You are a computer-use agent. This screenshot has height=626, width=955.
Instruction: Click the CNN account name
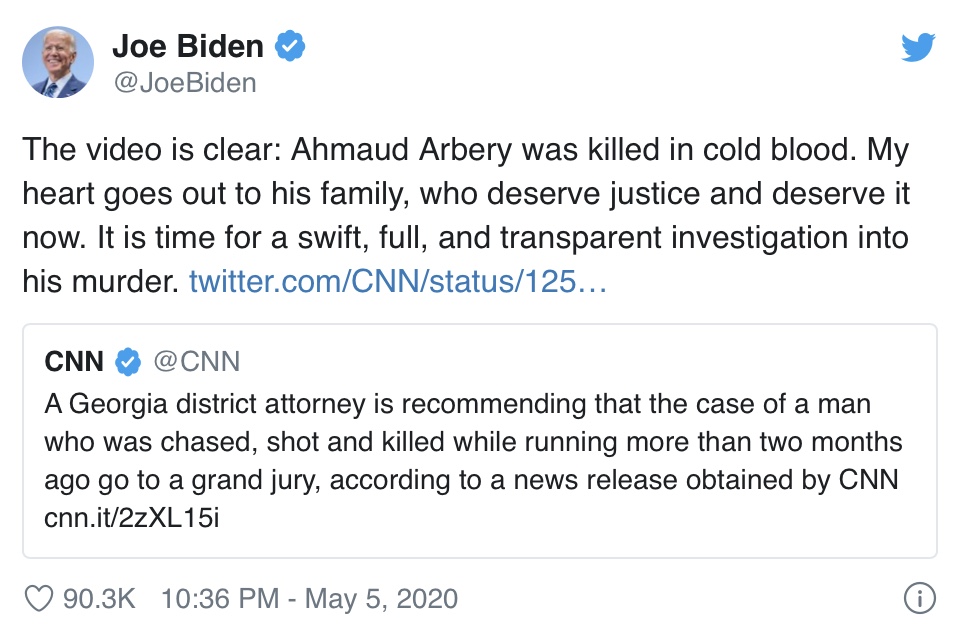pyautogui.click(x=74, y=362)
